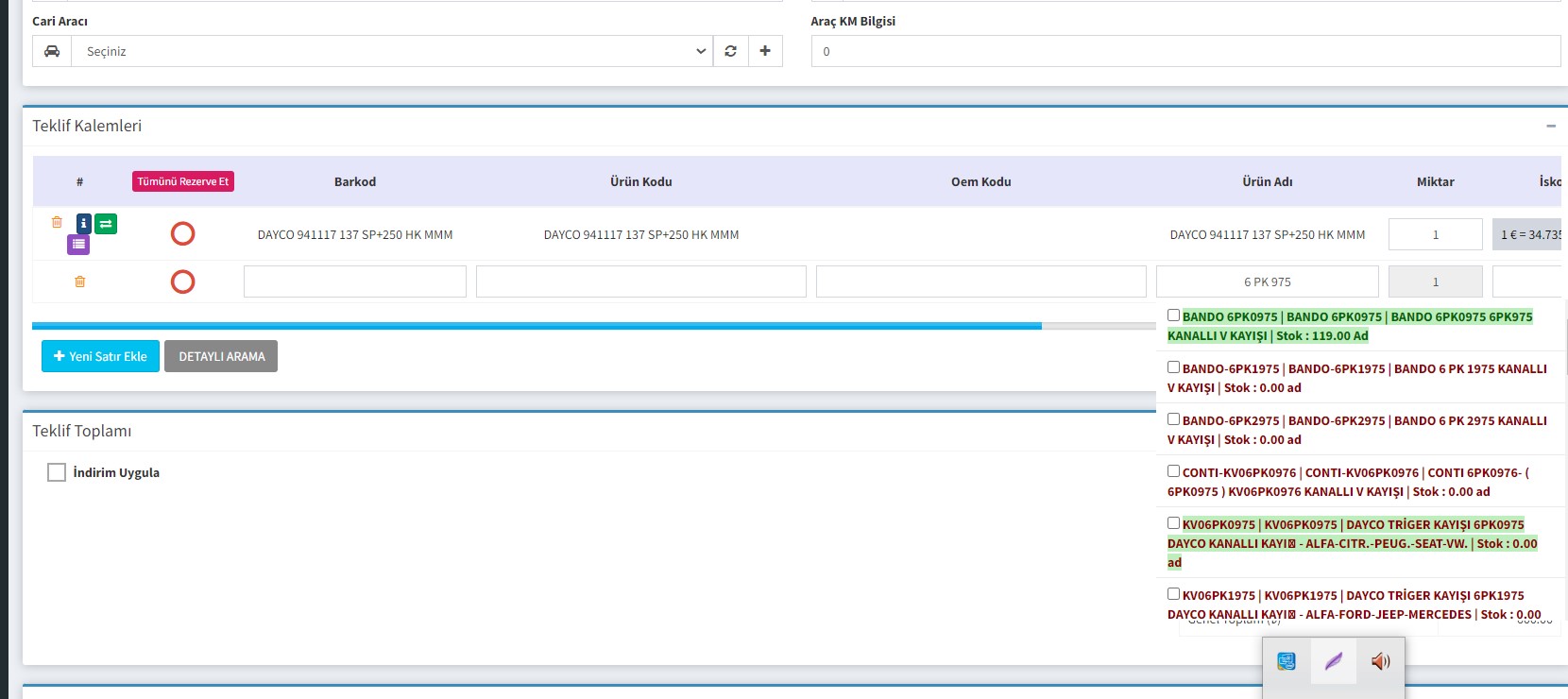Delete the second row with trash icon
Image resolution: width=1568 pixels, height=699 pixels.
80,281
